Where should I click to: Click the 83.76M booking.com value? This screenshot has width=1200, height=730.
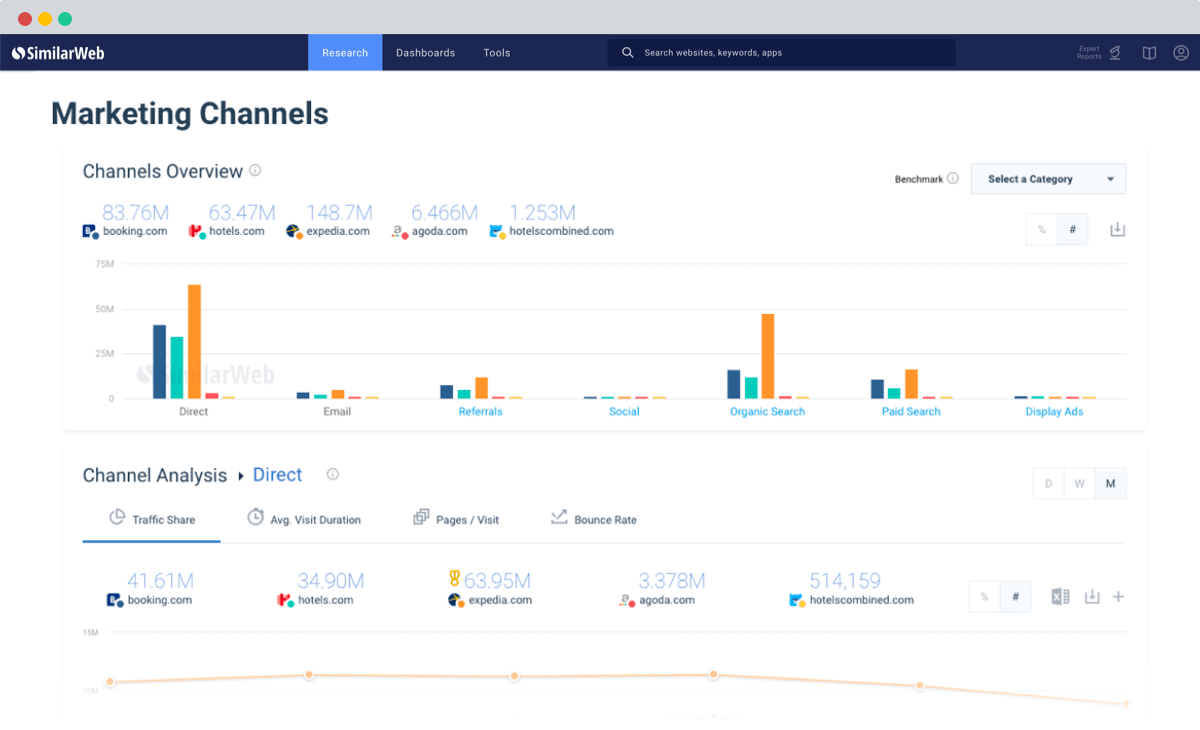(135, 213)
